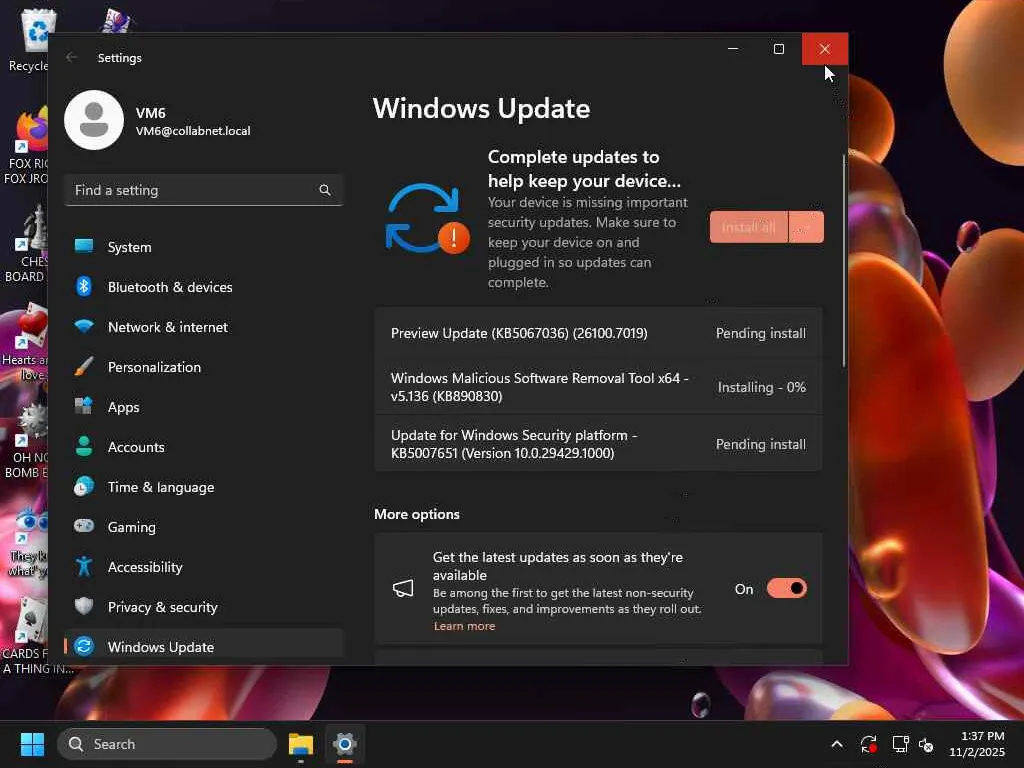Click the Installing - 0% status
1024x768 pixels.
[761, 387]
